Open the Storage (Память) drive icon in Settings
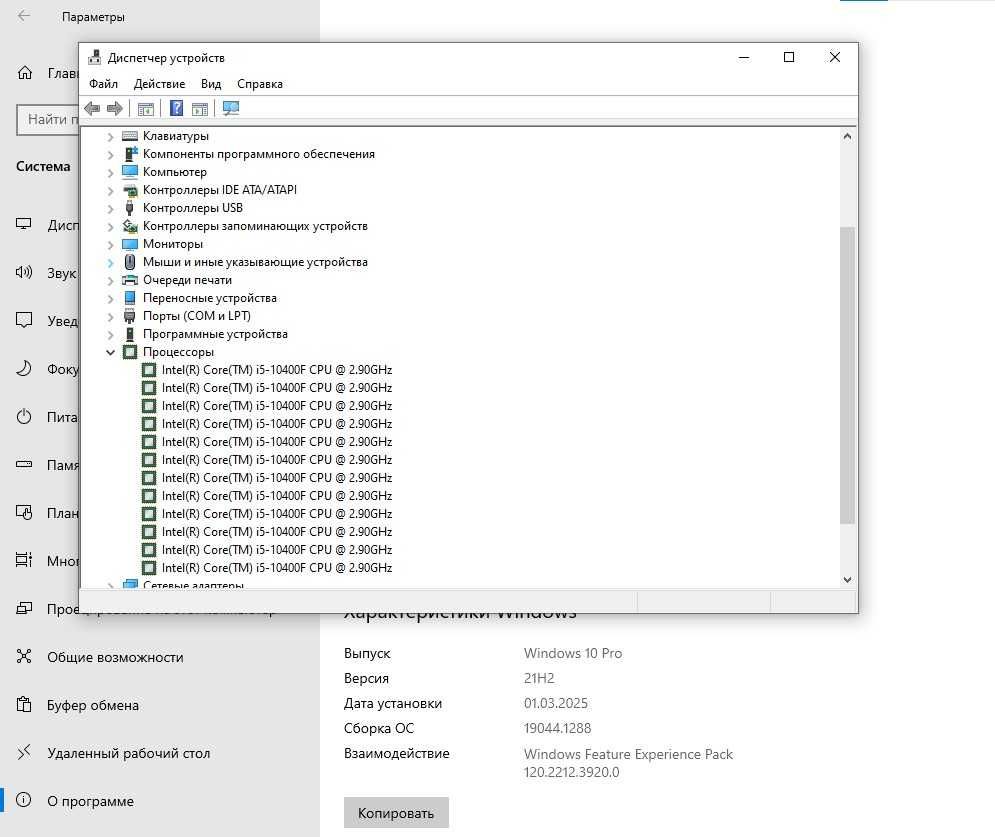 pyautogui.click(x=24, y=464)
